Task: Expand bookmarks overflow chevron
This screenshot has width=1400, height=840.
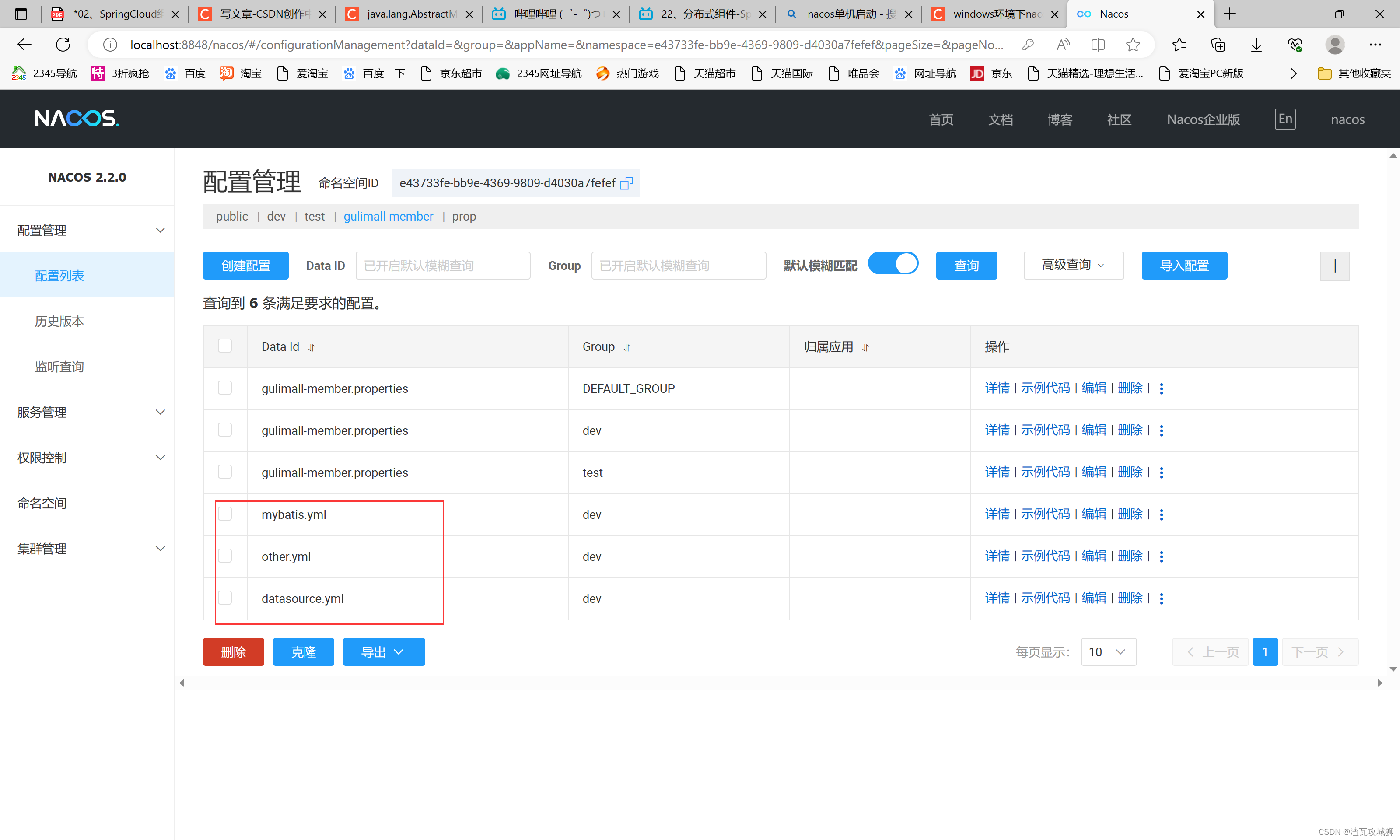Action: (x=1293, y=73)
